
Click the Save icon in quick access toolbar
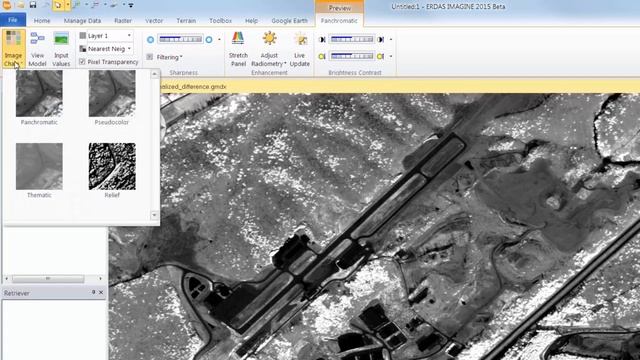coord(33,5)
